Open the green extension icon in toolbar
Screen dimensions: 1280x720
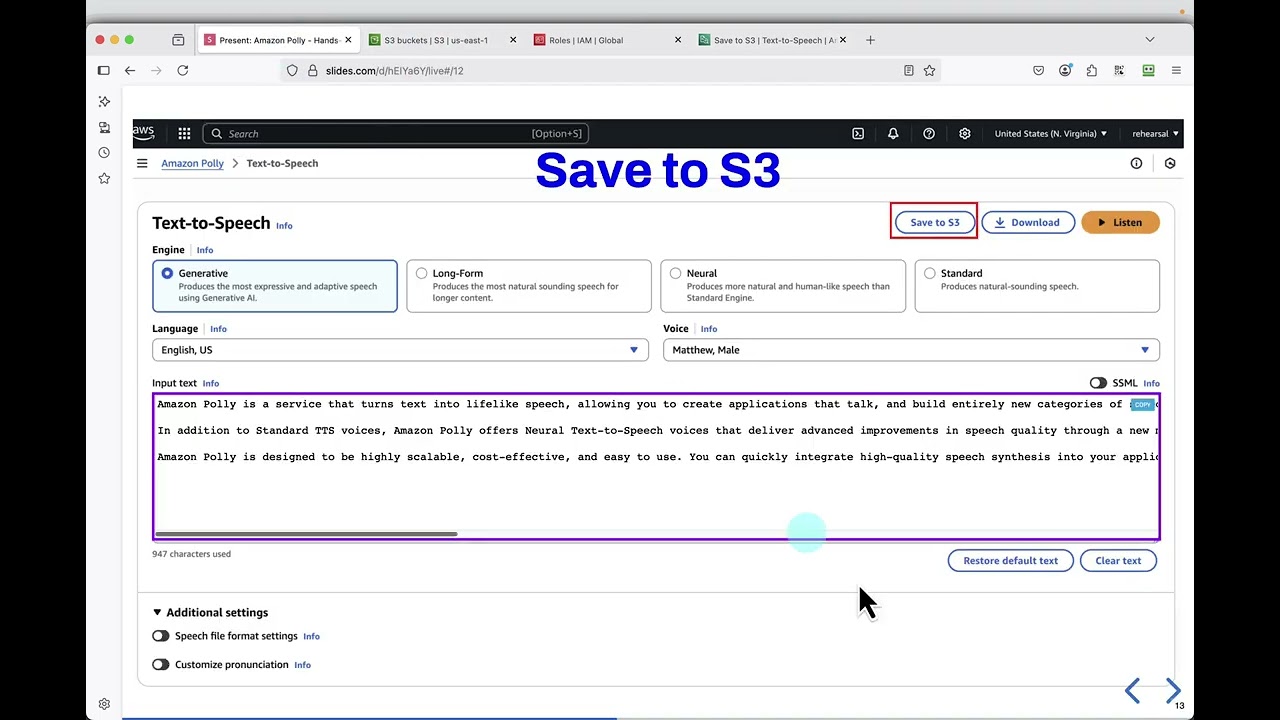coord(1148,70)
